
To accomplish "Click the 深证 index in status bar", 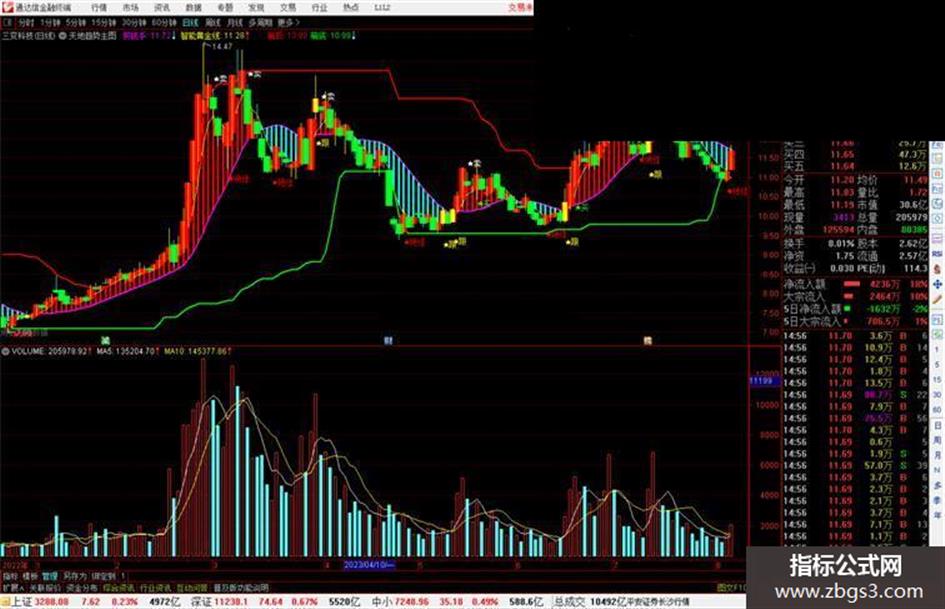I will point(200,602).
